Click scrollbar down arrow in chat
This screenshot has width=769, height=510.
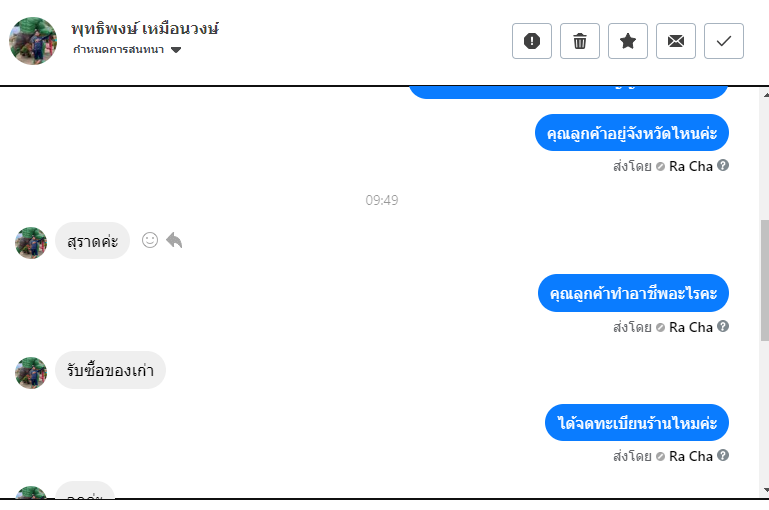(765, 489)
